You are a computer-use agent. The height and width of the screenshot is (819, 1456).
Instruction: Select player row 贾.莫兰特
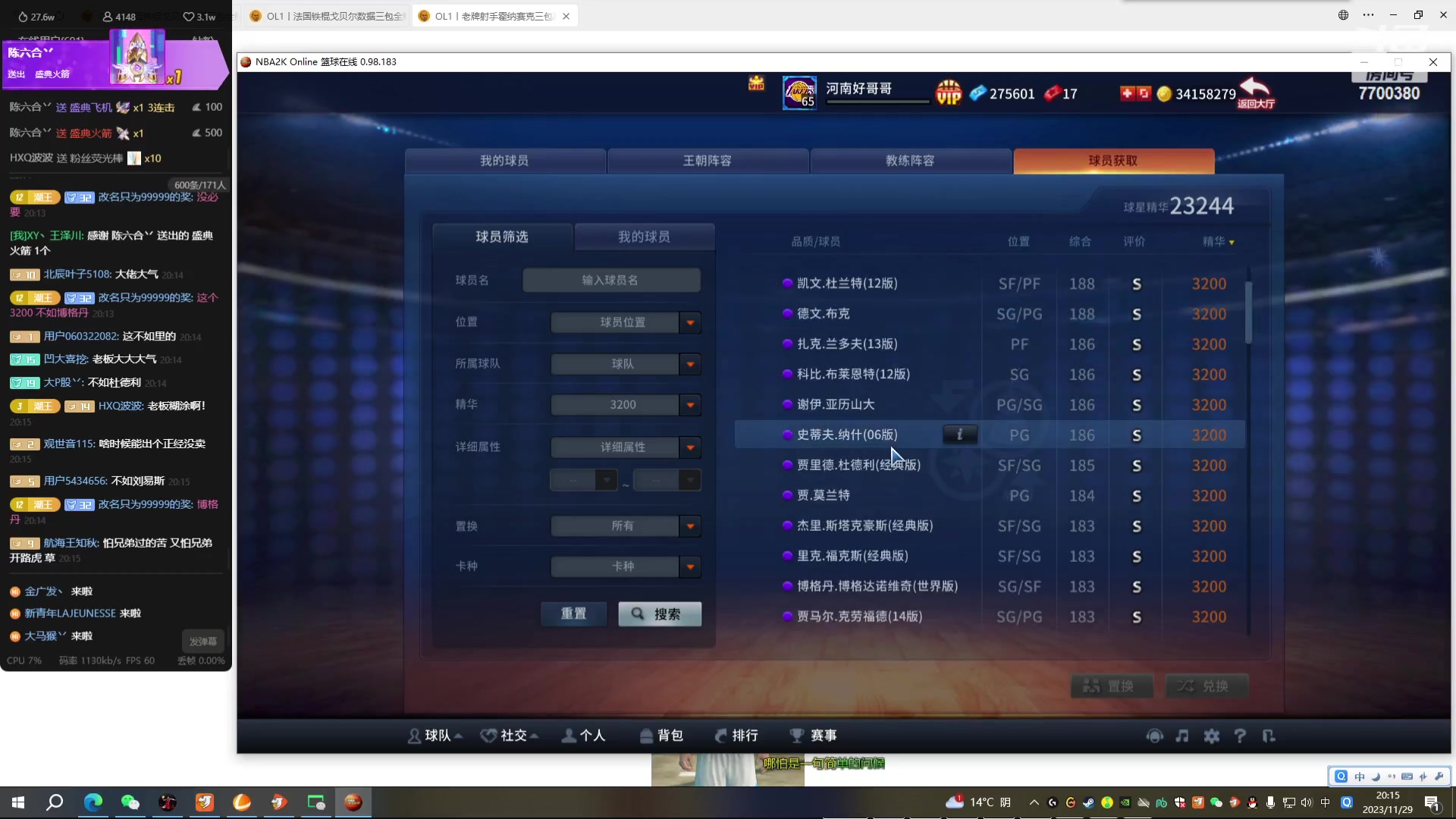tap(990, 495)
